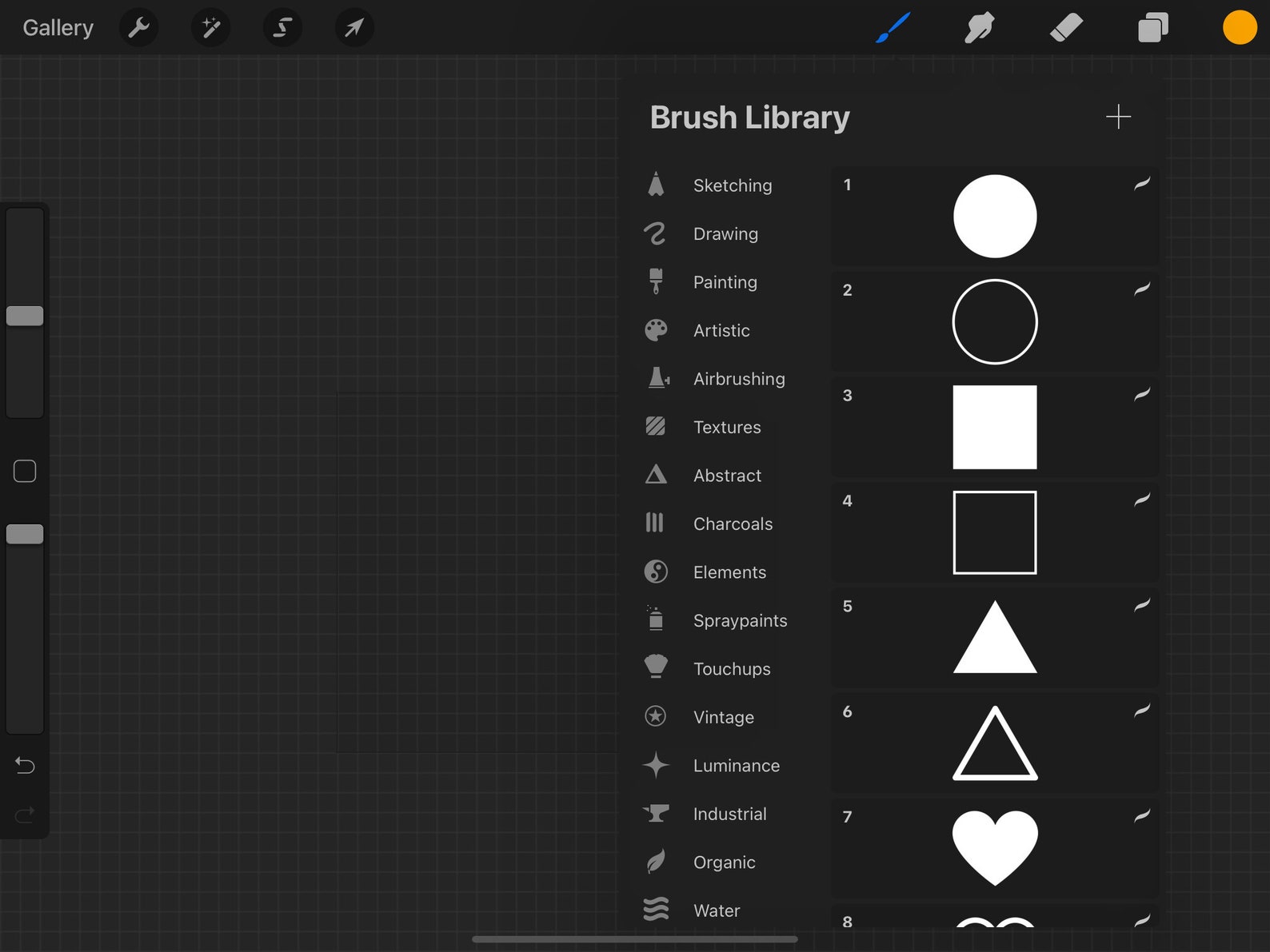Choose brush 5 filled triangle
The image size is (1270, 952).
(995, 638)
